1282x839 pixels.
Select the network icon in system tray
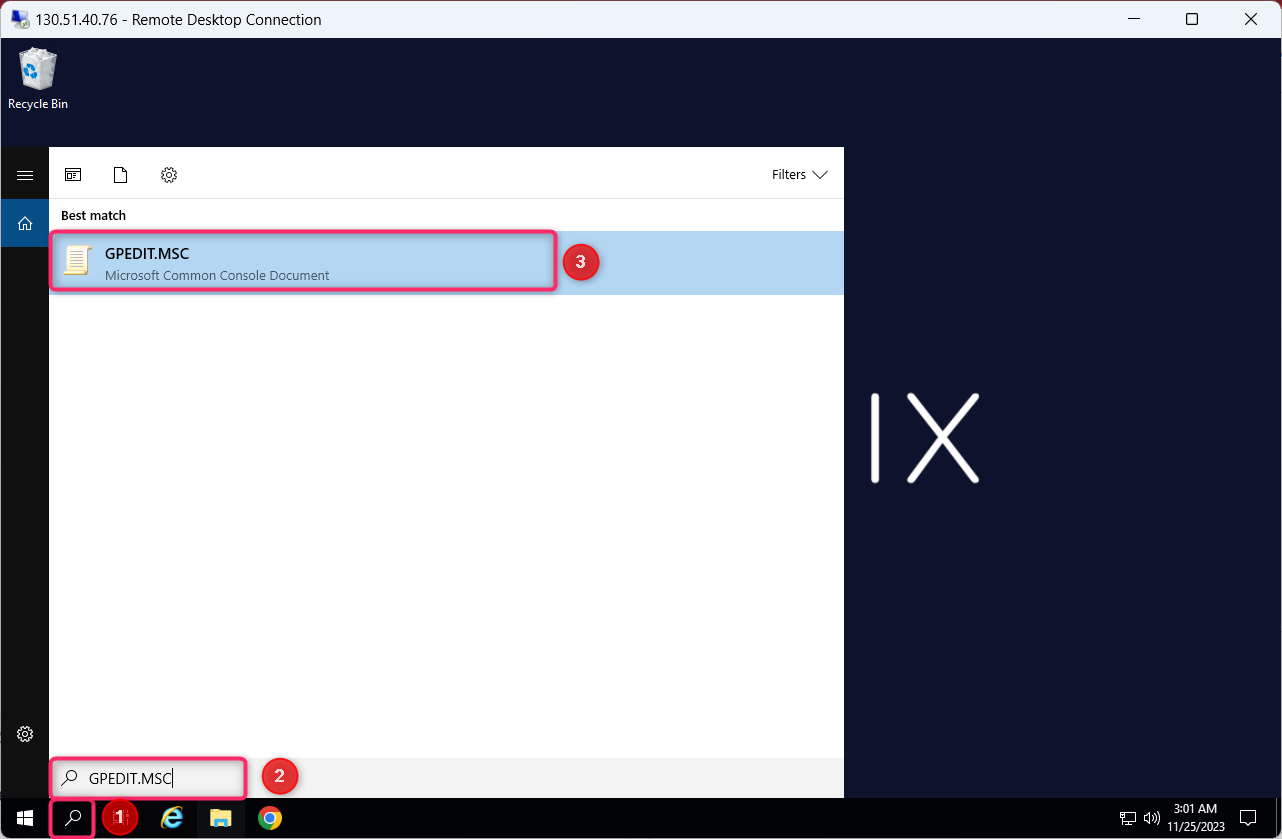click(1127, 818)
